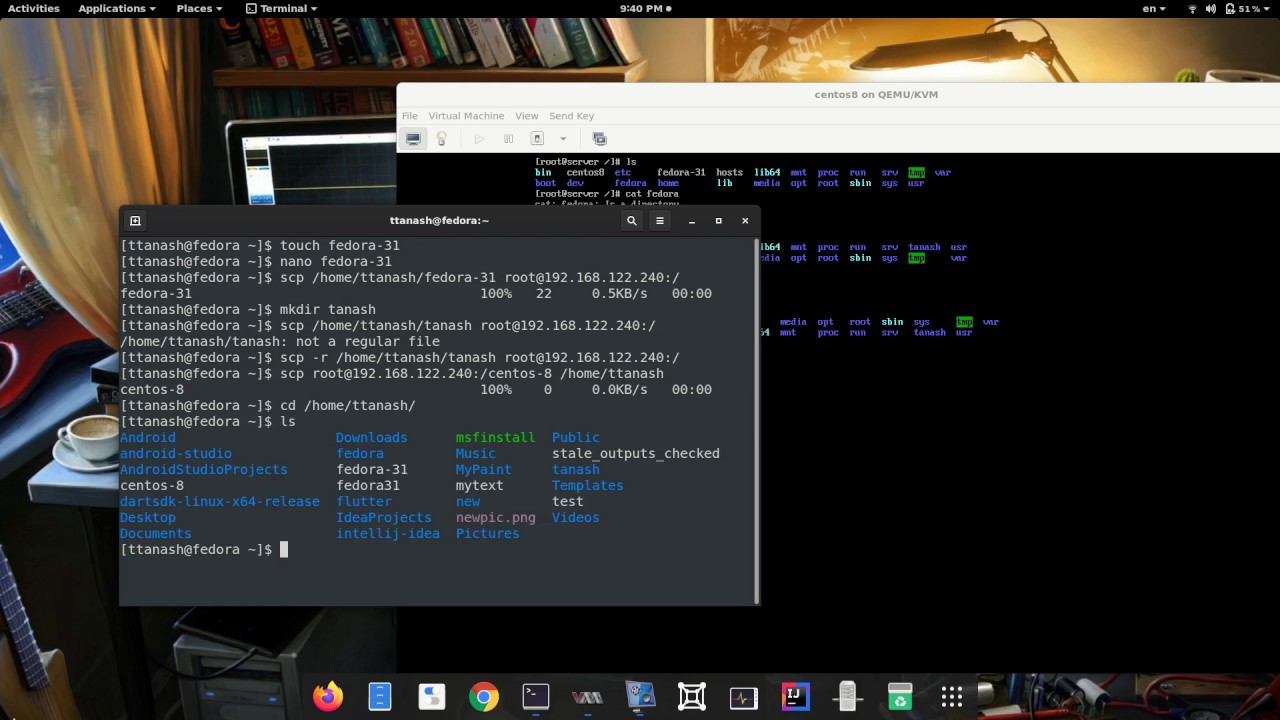Open the Tweaks toggle-switch app in dock

(x=432, y=696)
